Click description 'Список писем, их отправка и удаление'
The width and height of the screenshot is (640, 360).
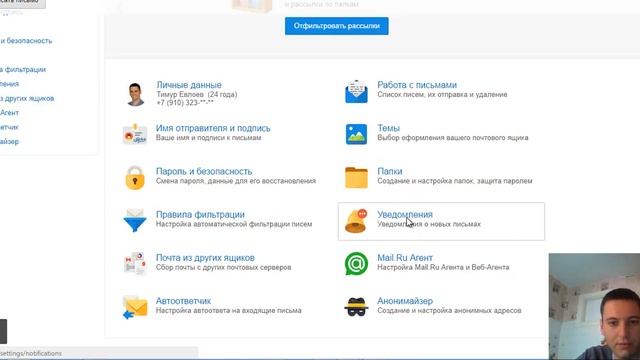442,94
